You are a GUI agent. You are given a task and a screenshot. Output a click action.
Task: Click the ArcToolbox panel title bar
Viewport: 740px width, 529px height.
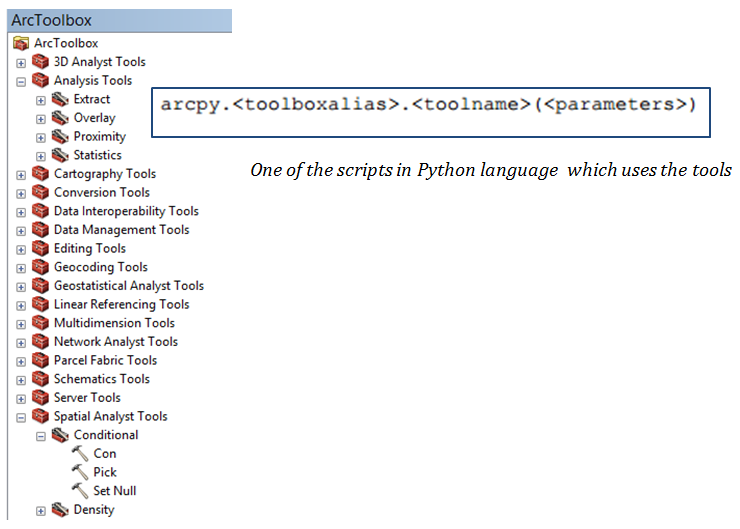pos(116,20)
